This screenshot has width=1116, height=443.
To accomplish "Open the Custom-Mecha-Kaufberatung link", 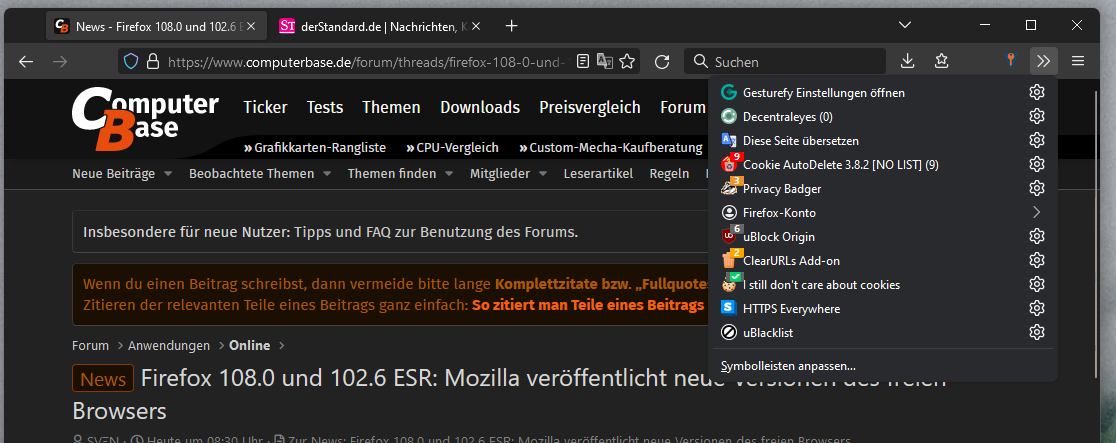I will point(611,148).
